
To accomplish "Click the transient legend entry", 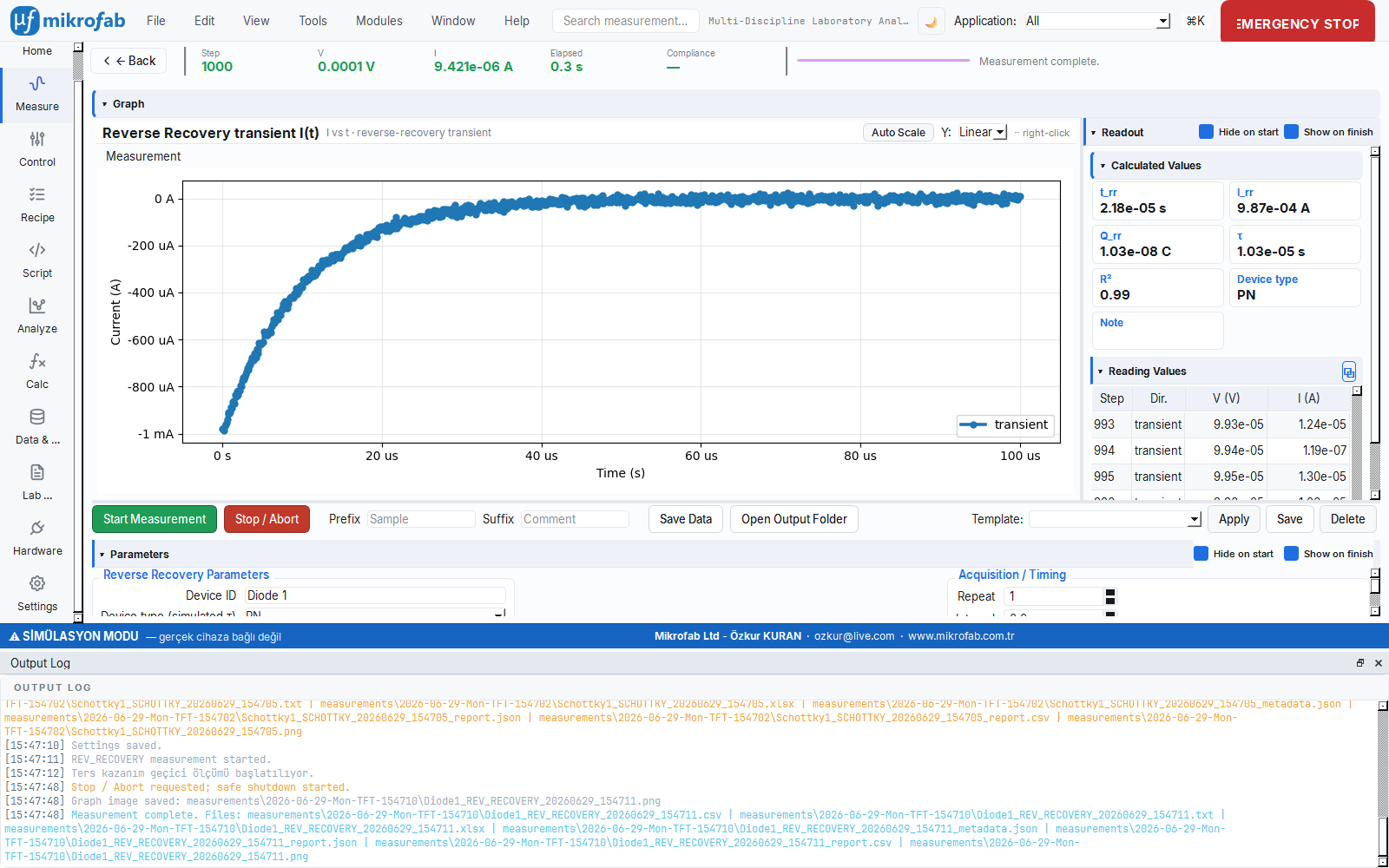I will click(1005, 424).
